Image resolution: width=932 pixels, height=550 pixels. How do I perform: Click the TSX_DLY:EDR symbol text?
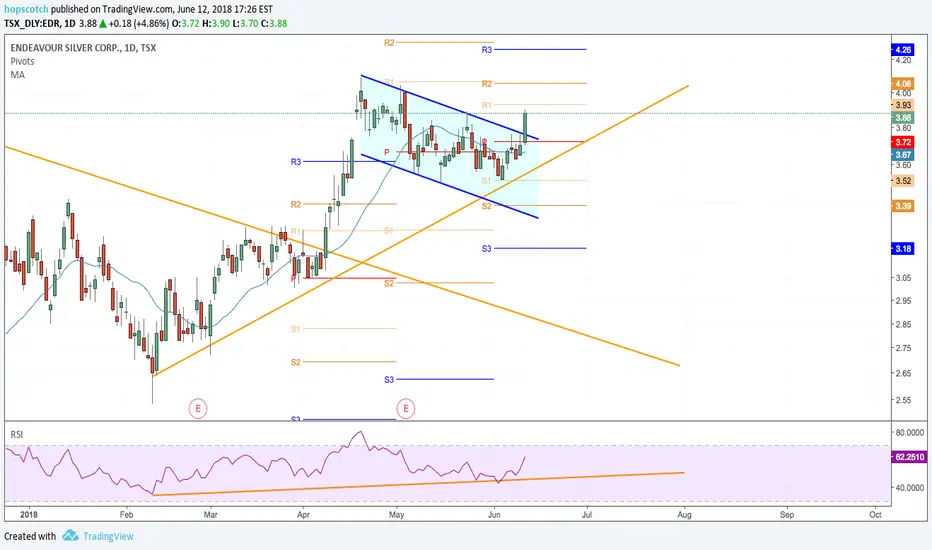[x=32, y=24]
